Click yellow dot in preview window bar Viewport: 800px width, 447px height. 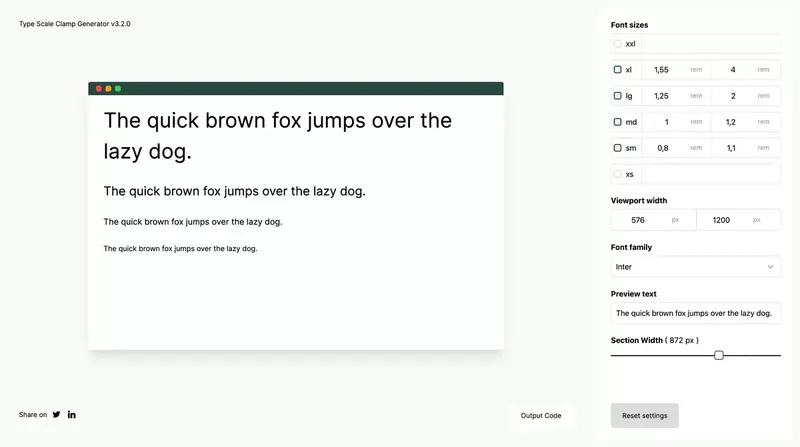[108, 89]
